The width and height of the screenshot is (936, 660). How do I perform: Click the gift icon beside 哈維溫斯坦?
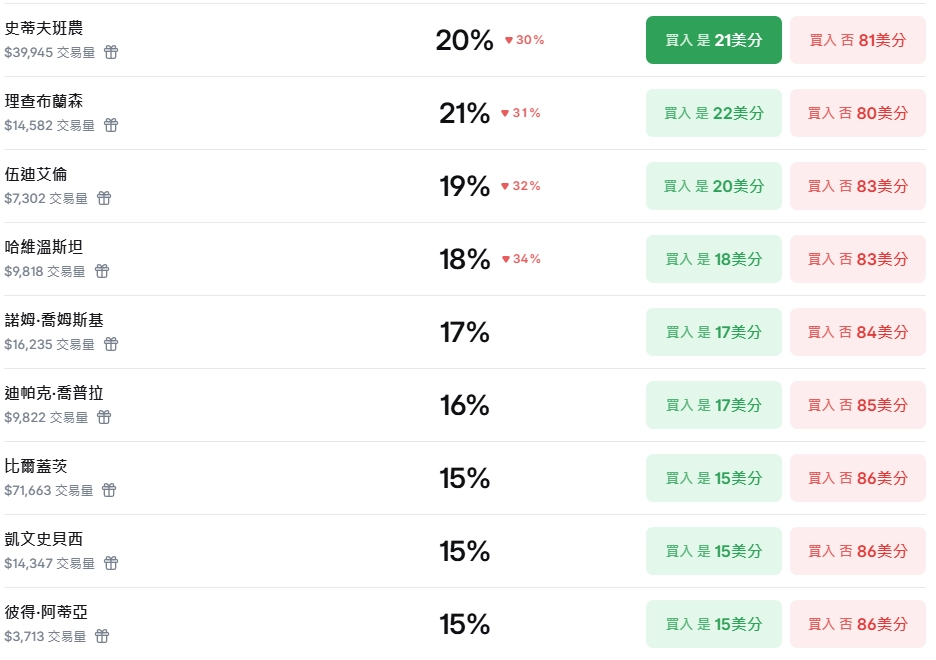point(102,271)
